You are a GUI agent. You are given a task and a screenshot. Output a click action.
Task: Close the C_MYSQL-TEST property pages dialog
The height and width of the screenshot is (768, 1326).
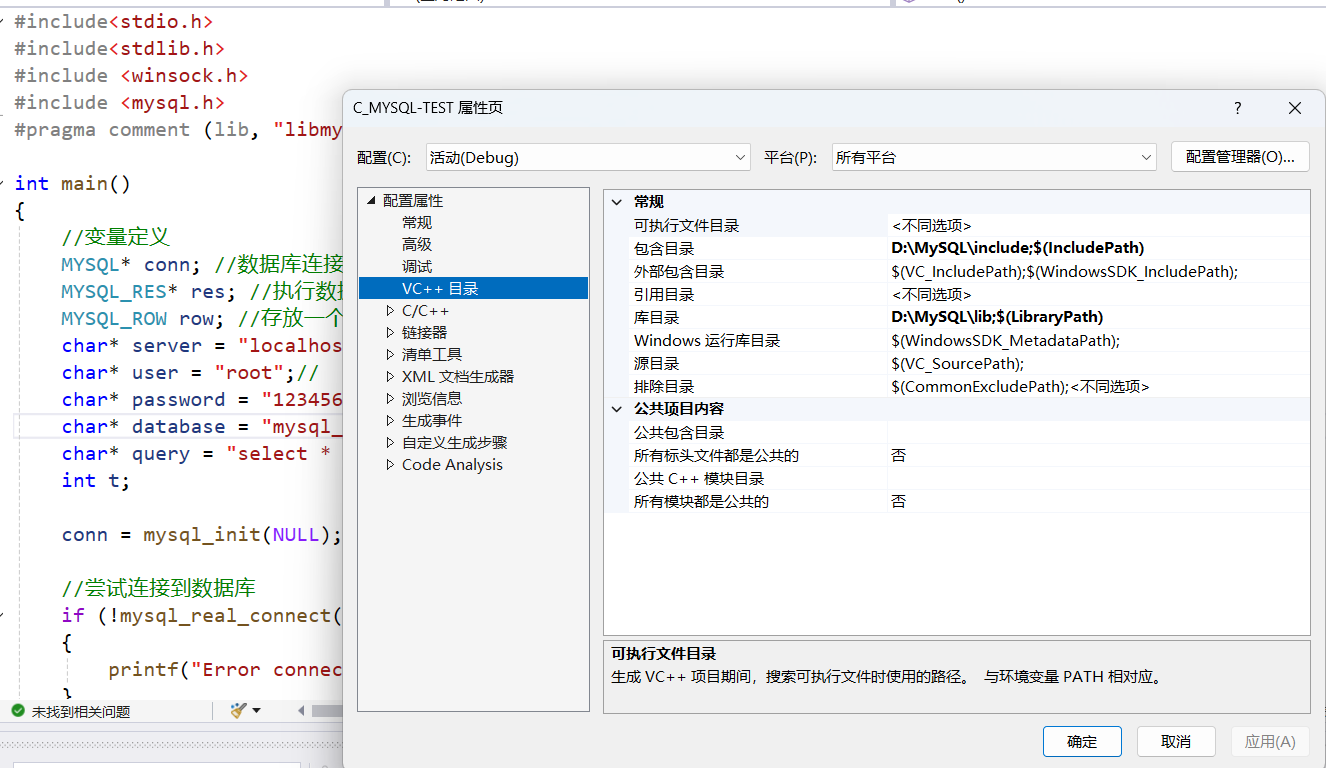(1295, 108)
